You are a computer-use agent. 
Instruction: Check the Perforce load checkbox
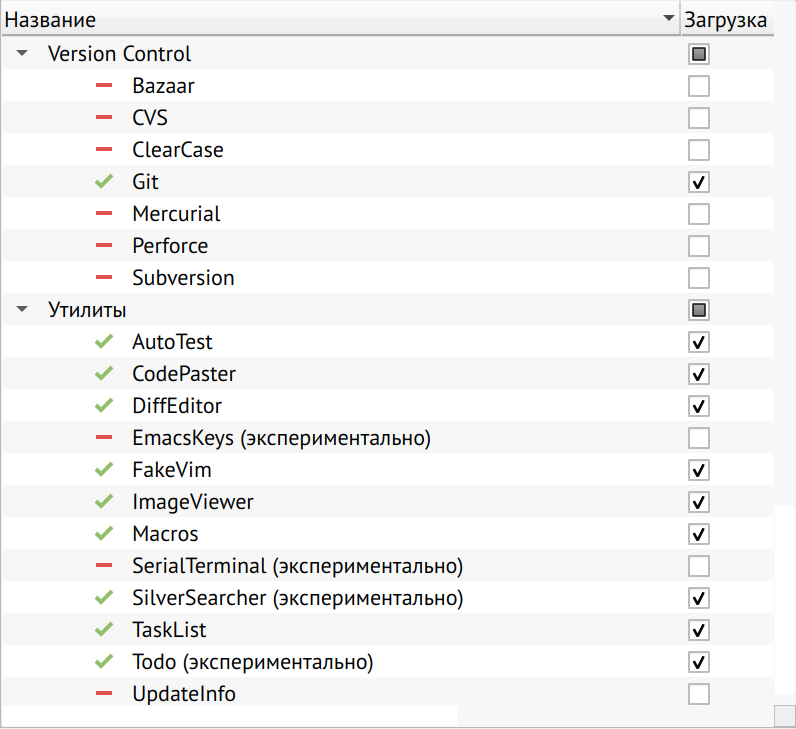(699, 246)
